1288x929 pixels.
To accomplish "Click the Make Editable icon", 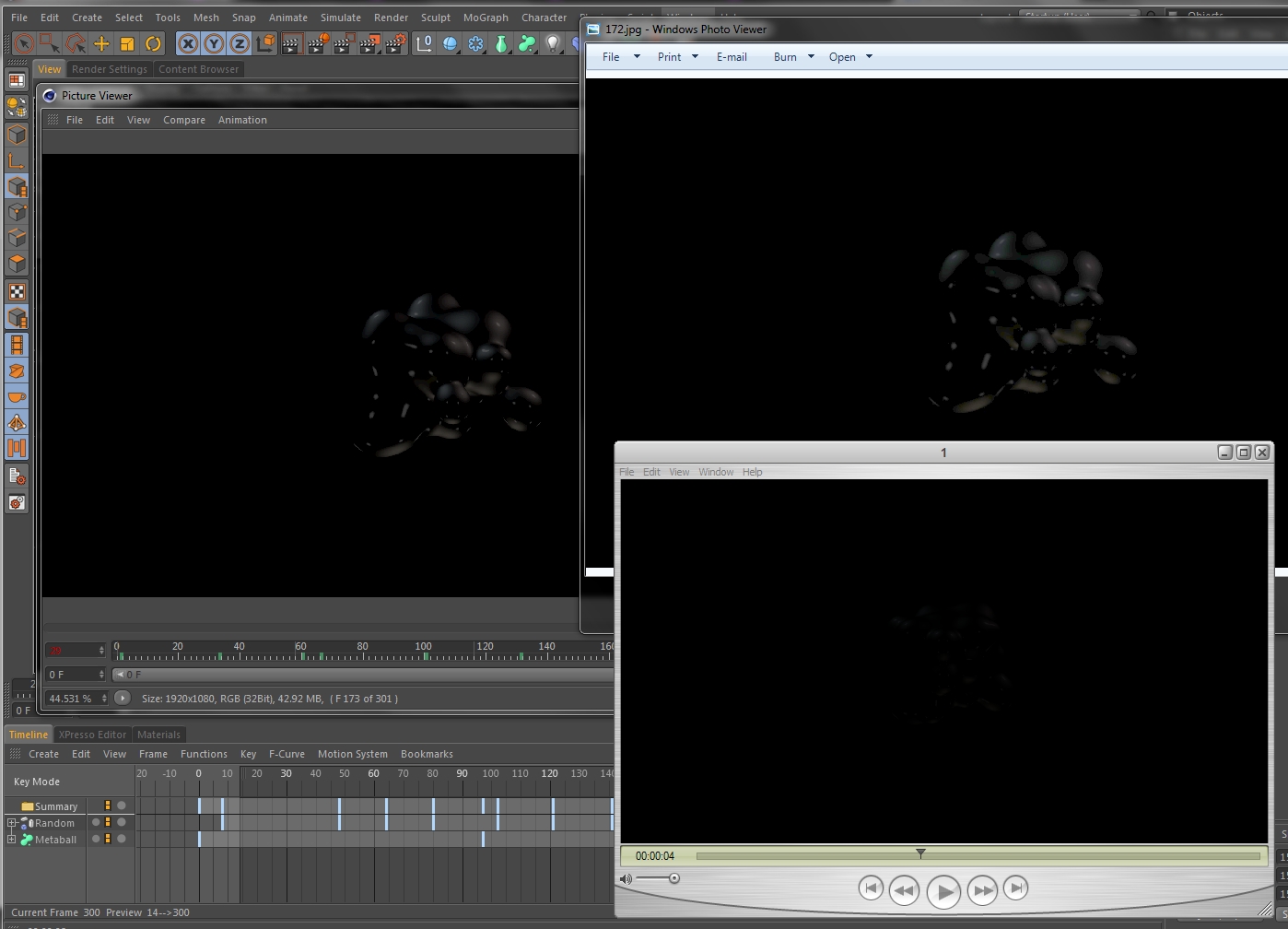I will pyautogui.click(x=17, y=108).
